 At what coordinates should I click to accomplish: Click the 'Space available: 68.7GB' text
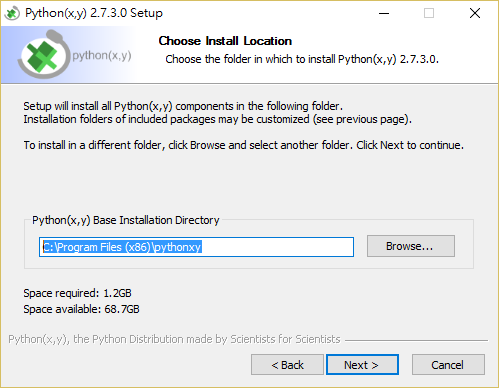coord(81,309)
